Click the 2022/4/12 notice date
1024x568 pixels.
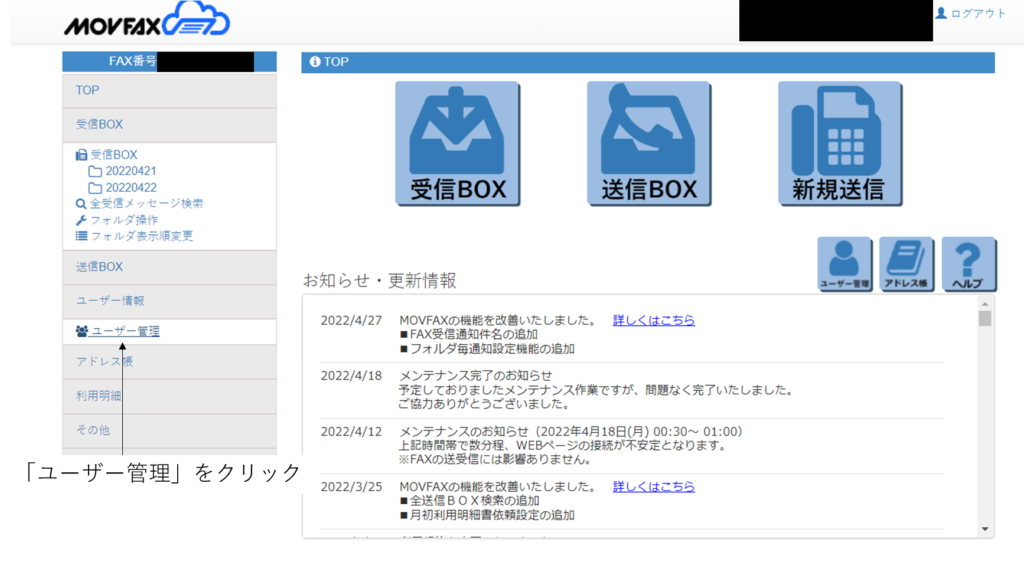coord(351,432)
